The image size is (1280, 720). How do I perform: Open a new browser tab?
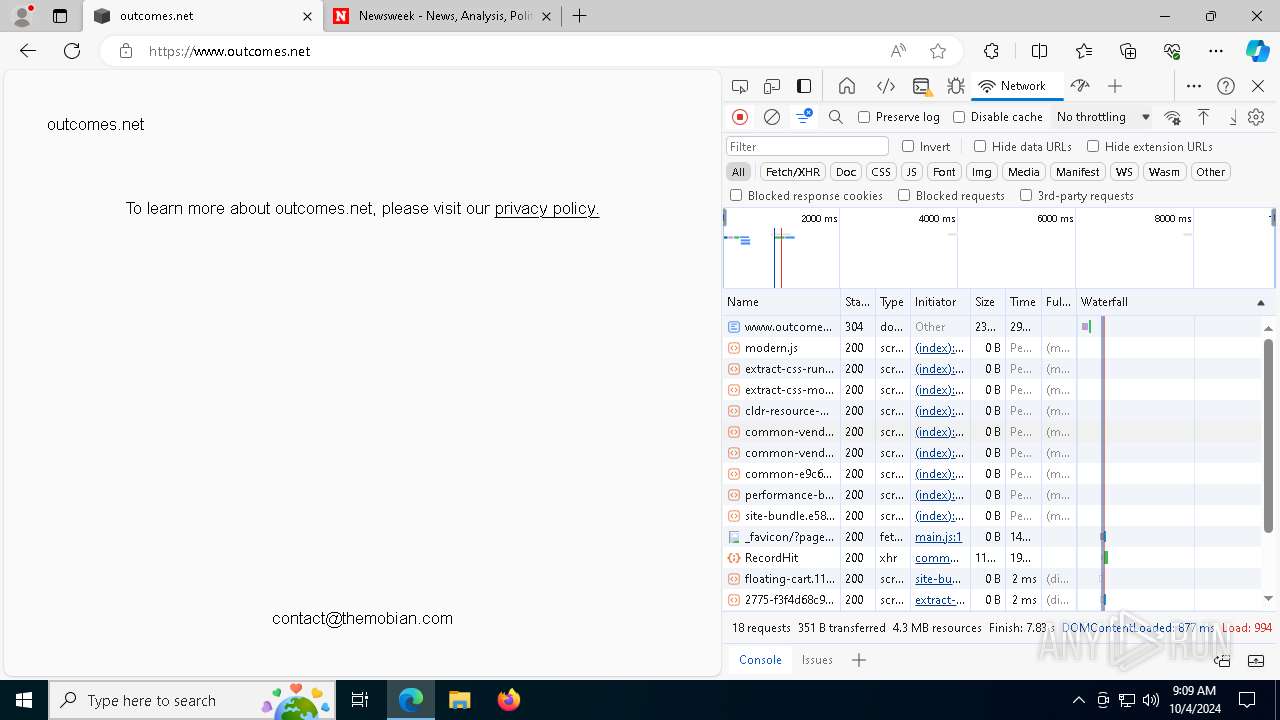pyautogui.click(x=580, y=16)
